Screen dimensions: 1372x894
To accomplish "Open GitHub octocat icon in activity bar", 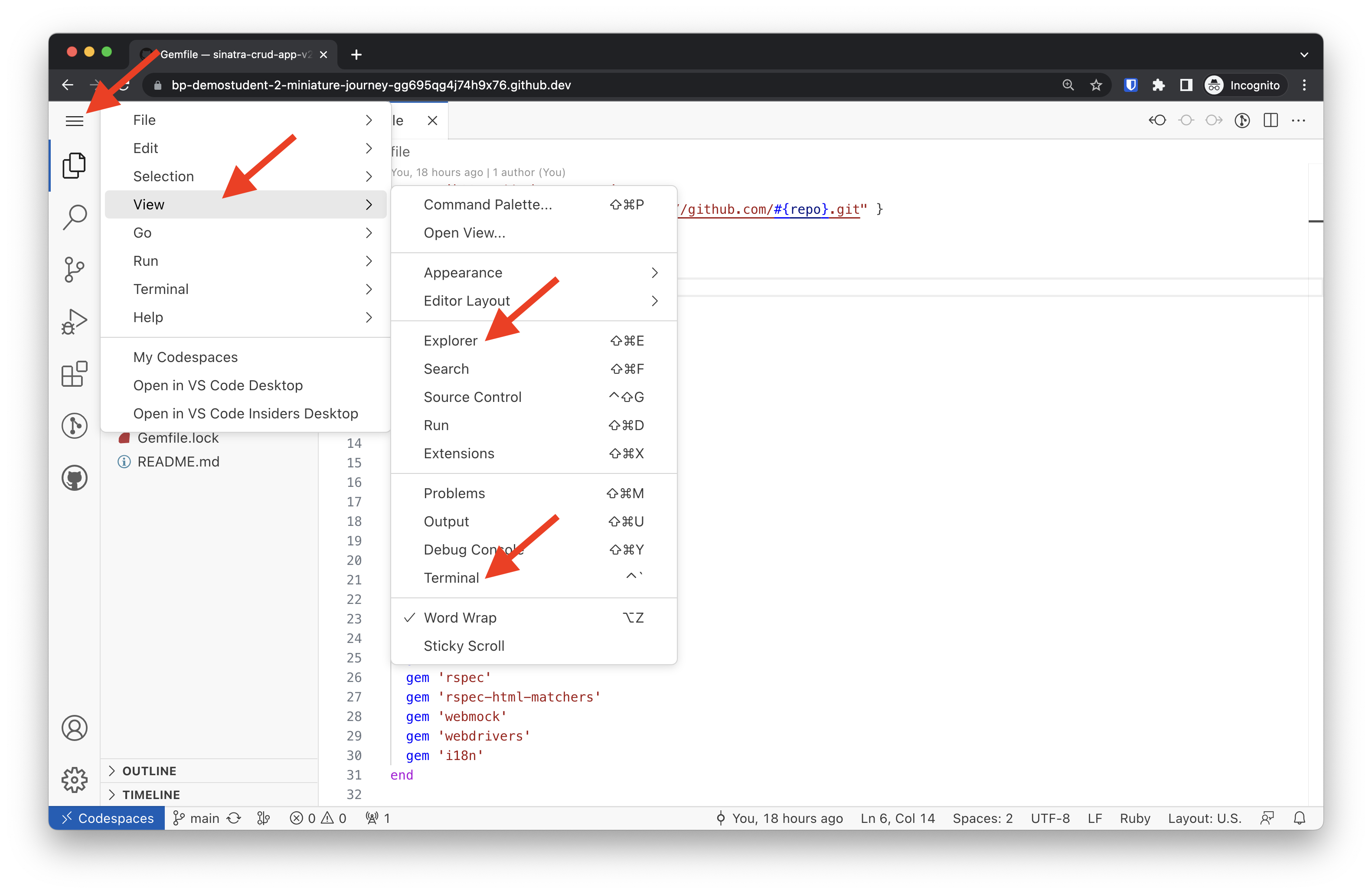I will pyautogui.click(x=74, y=478).
